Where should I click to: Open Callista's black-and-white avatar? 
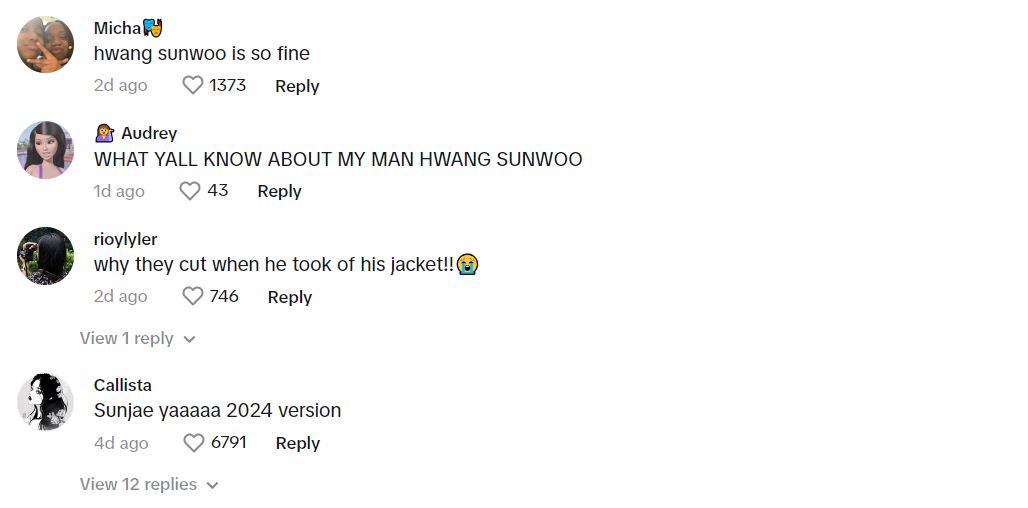(x=45, y=402)
